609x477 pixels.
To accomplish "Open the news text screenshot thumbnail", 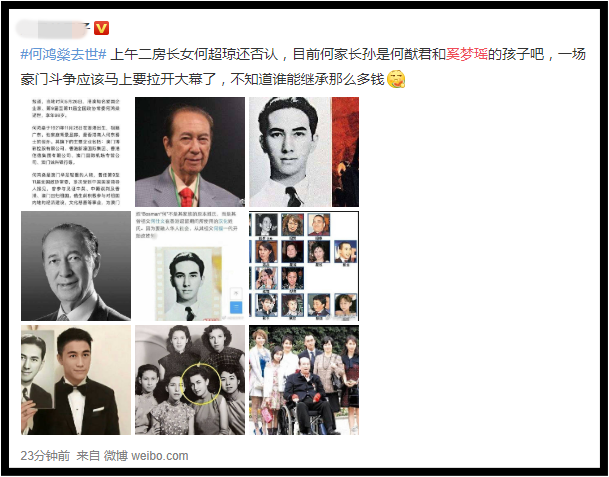I will [x=76, y=151].
